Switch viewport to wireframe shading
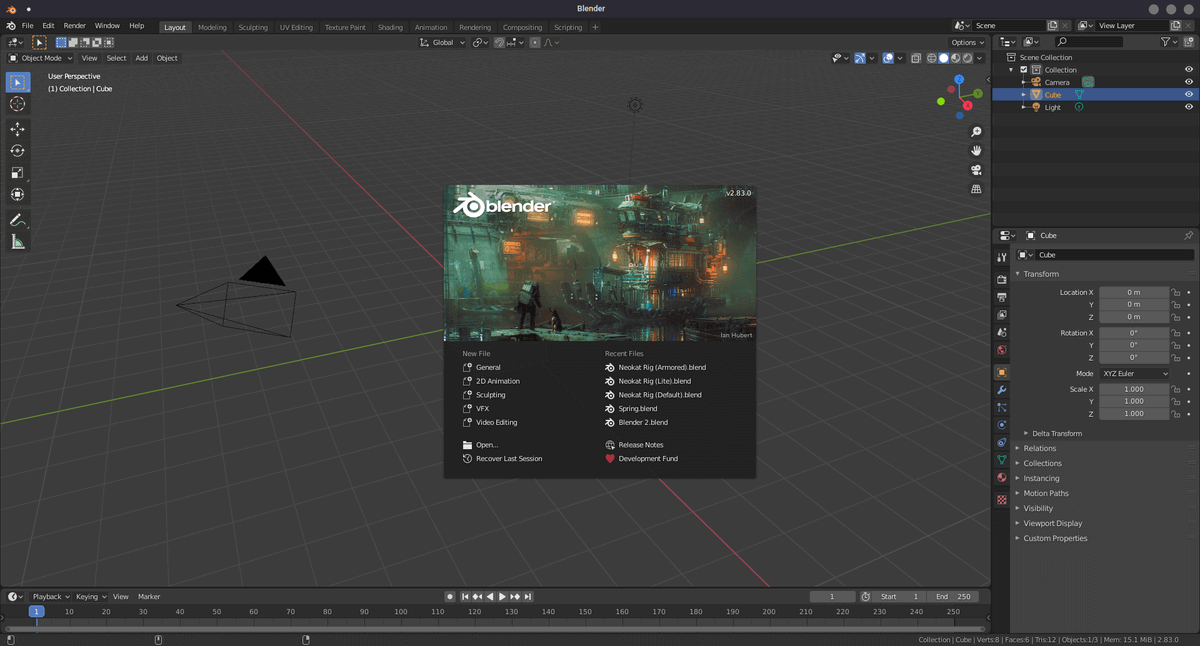 [931, 58]
